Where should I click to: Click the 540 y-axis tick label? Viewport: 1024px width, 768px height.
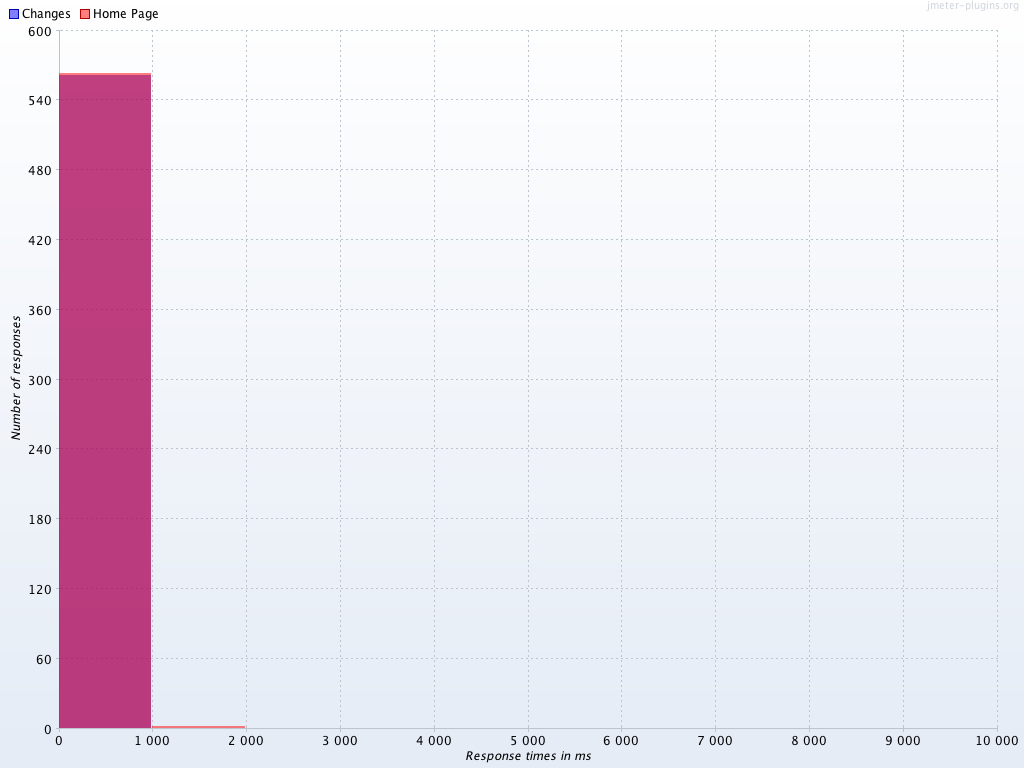(x=40, y=101)
